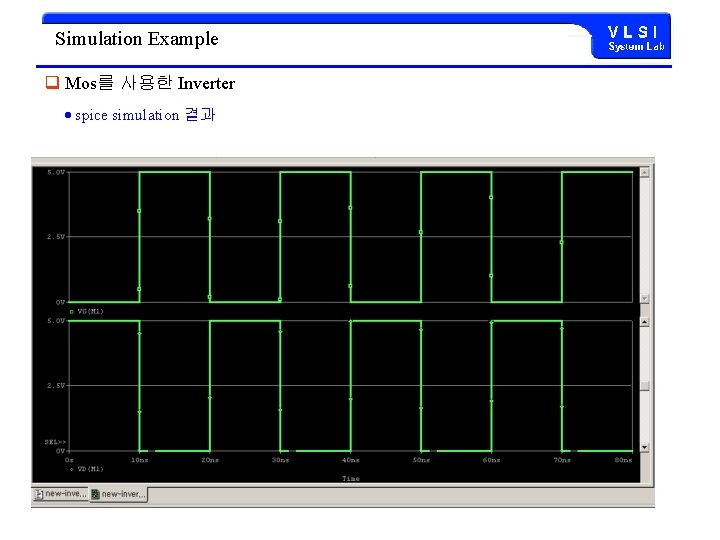720x540 pixels.
Task: Click the bottom plot's scroll-down arrow
Action: coord(645,447)
